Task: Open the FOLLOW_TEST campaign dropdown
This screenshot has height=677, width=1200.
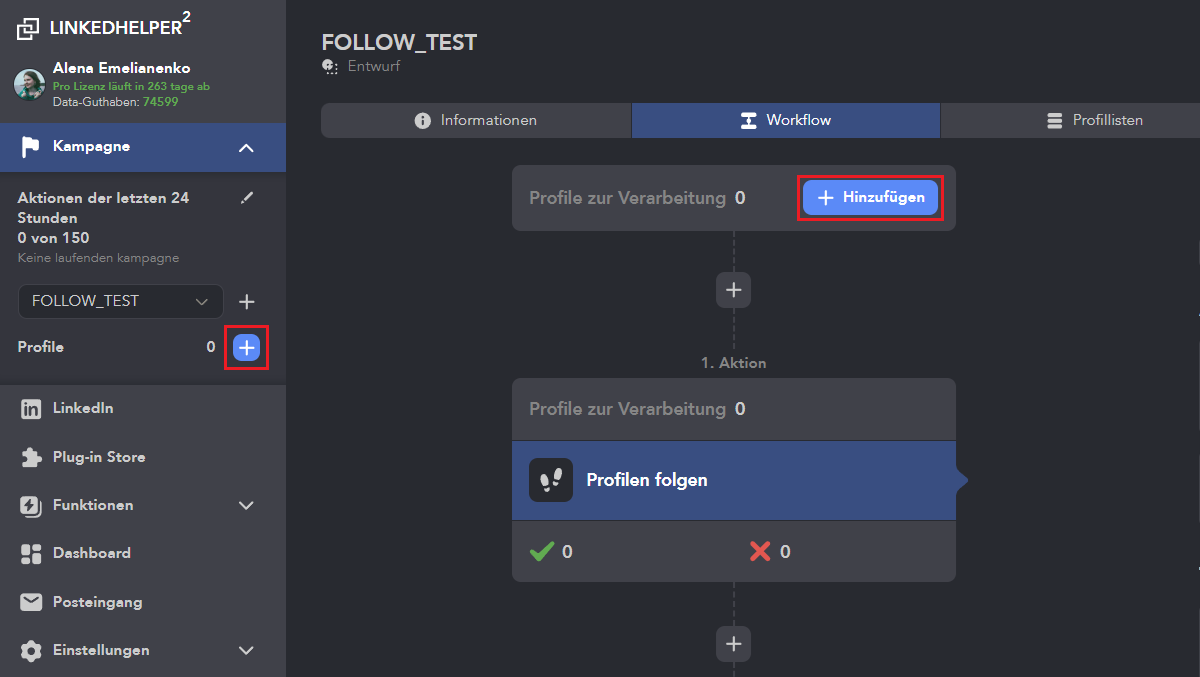Action: pos(120,301)
